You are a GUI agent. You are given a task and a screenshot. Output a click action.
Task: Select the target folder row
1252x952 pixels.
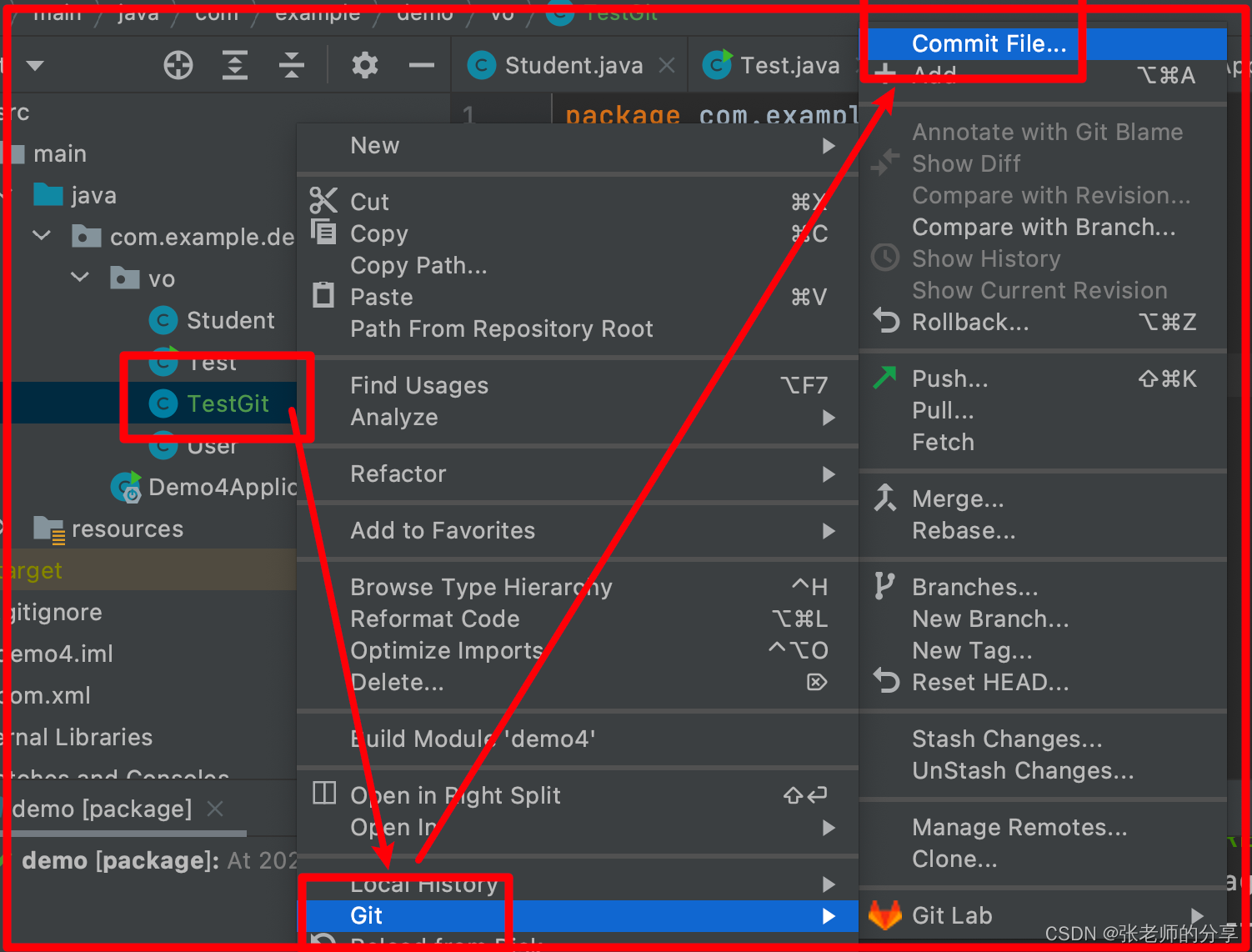(x=148, y=570)
